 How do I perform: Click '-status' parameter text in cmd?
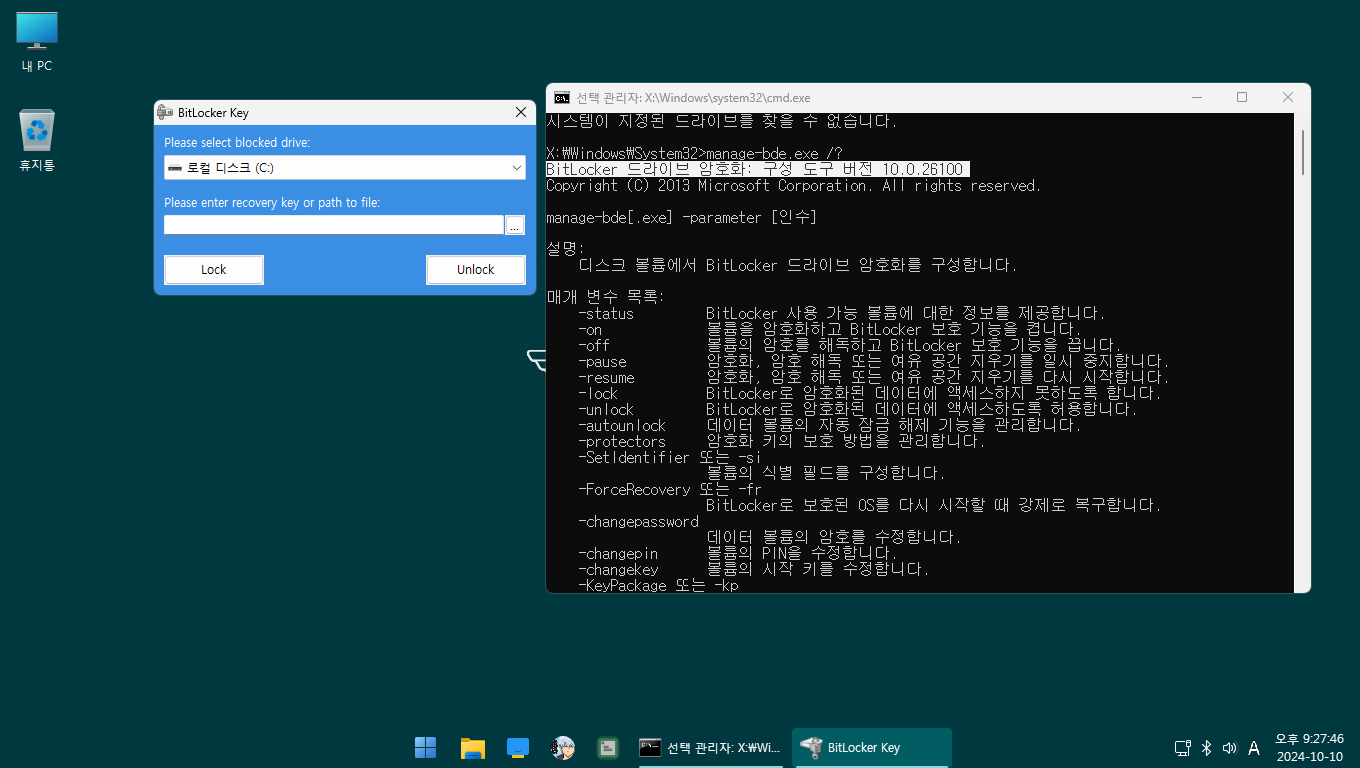coord(606,313)
